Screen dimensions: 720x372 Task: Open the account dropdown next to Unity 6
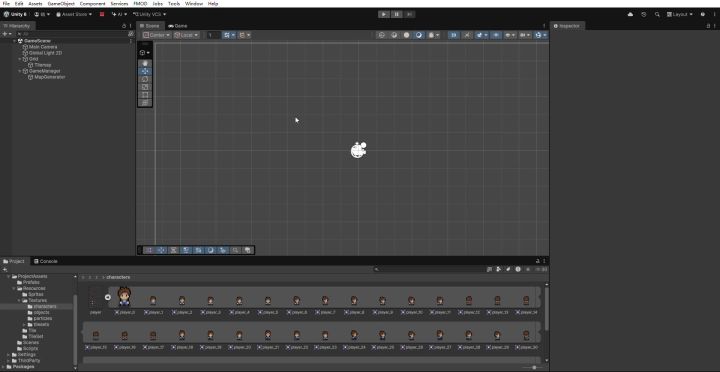[x=42, y=14]
